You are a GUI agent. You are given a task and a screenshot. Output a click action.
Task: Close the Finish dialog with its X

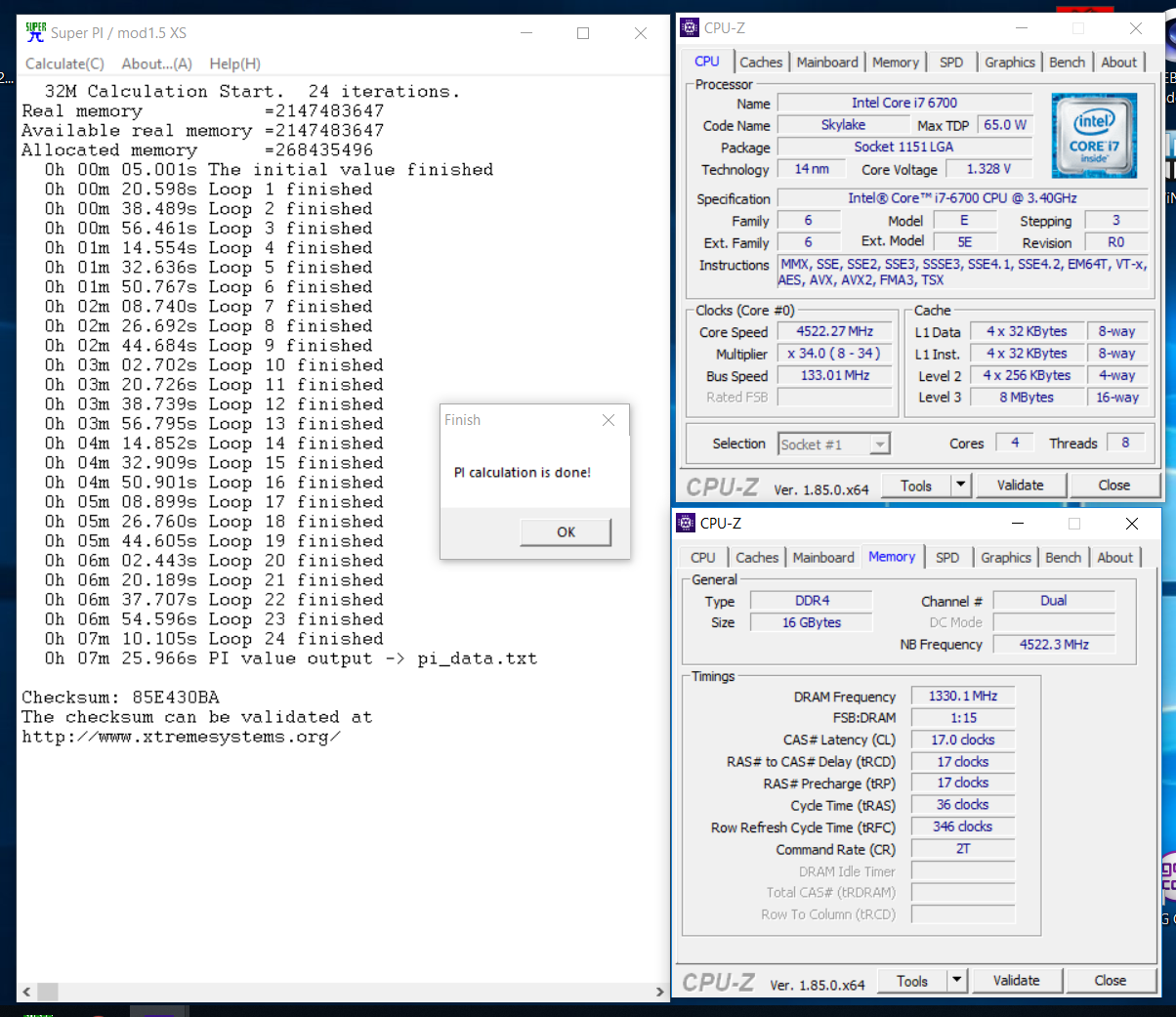click(609, 420)
